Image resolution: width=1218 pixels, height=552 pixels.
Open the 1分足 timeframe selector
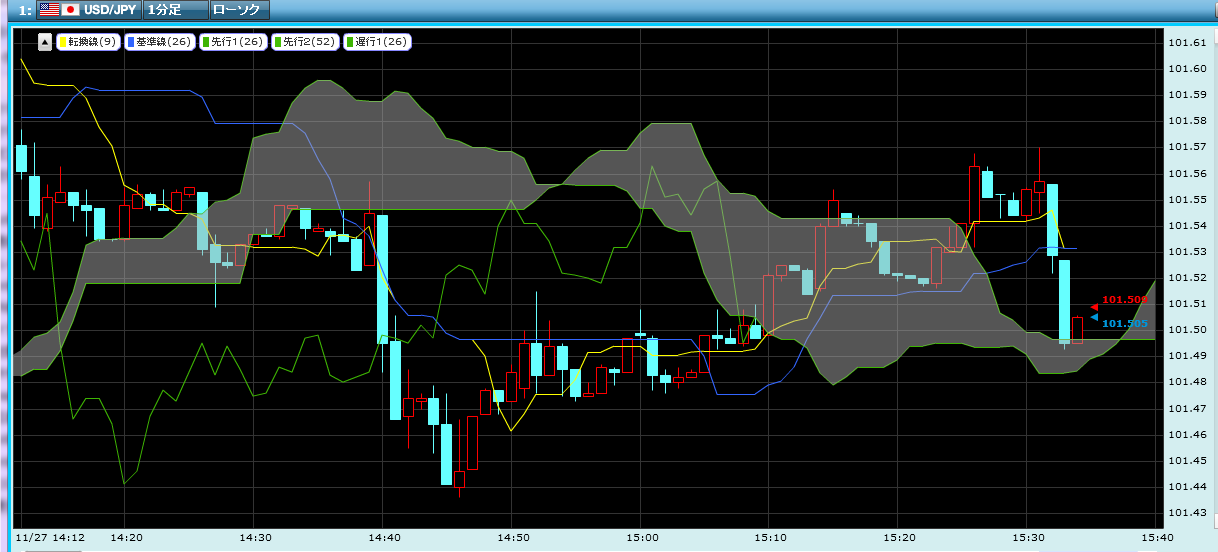click(176, 10)
